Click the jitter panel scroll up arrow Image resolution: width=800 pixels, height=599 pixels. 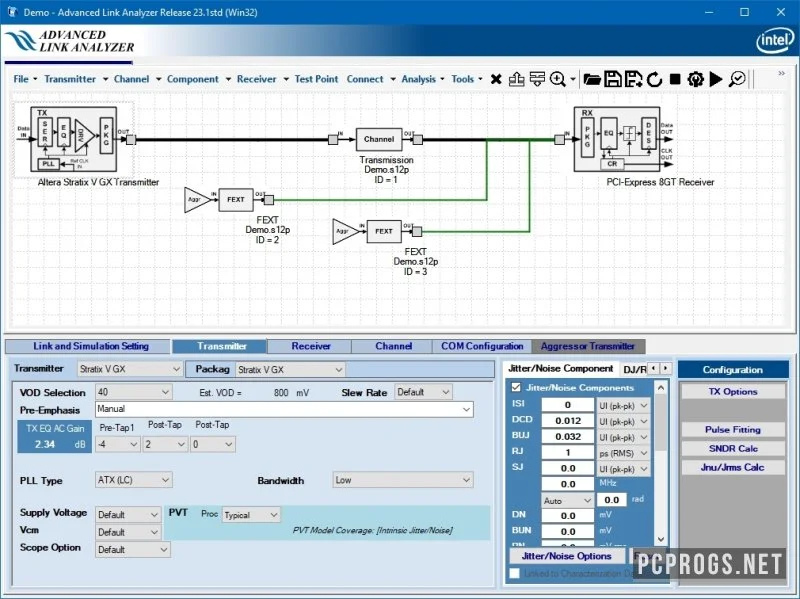pos(661,387)
